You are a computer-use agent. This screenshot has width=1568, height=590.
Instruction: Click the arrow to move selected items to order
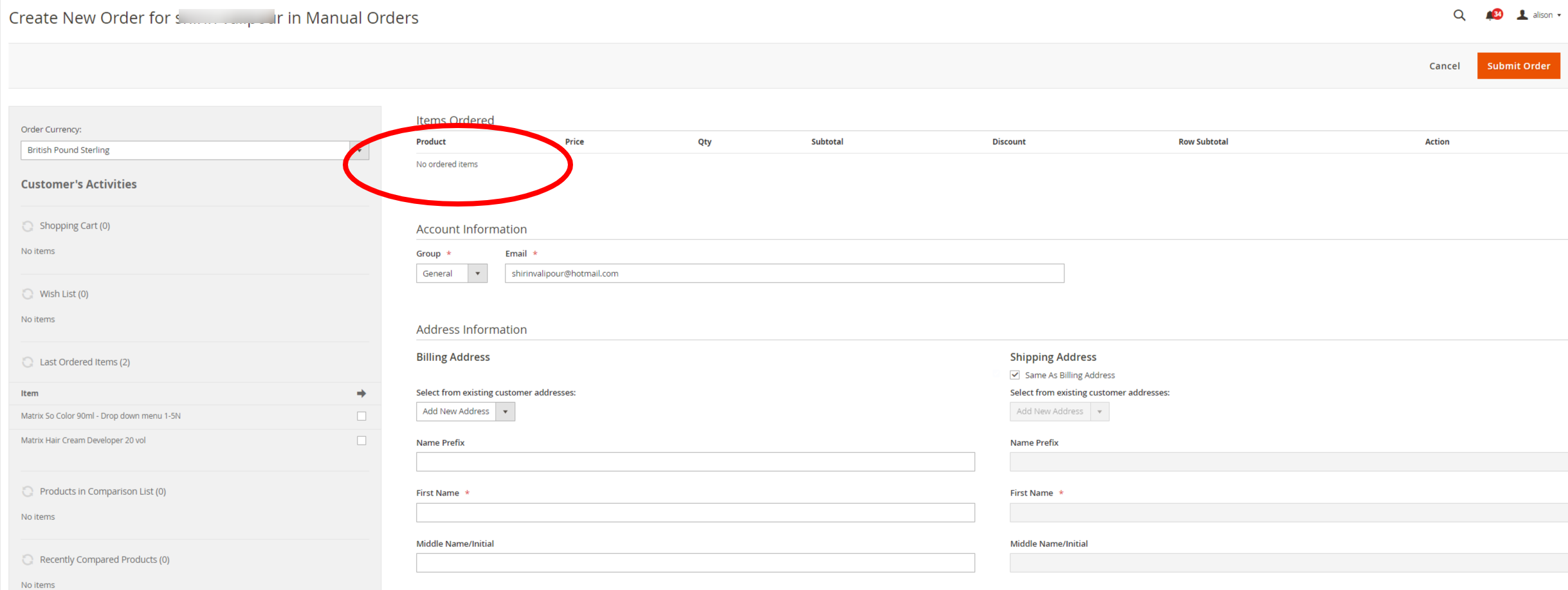pyautogui.click(x=361, y=393)
